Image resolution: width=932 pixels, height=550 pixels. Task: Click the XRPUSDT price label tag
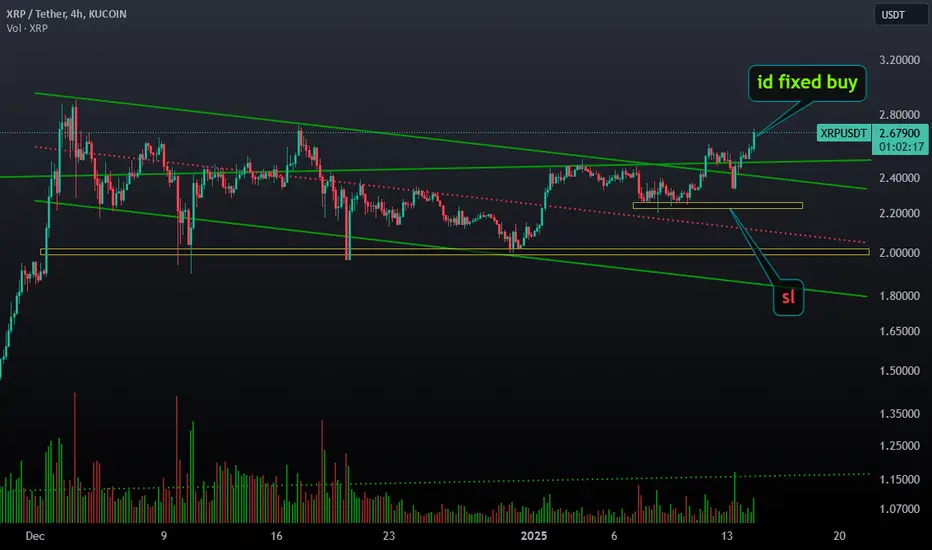tap(843, 133)
